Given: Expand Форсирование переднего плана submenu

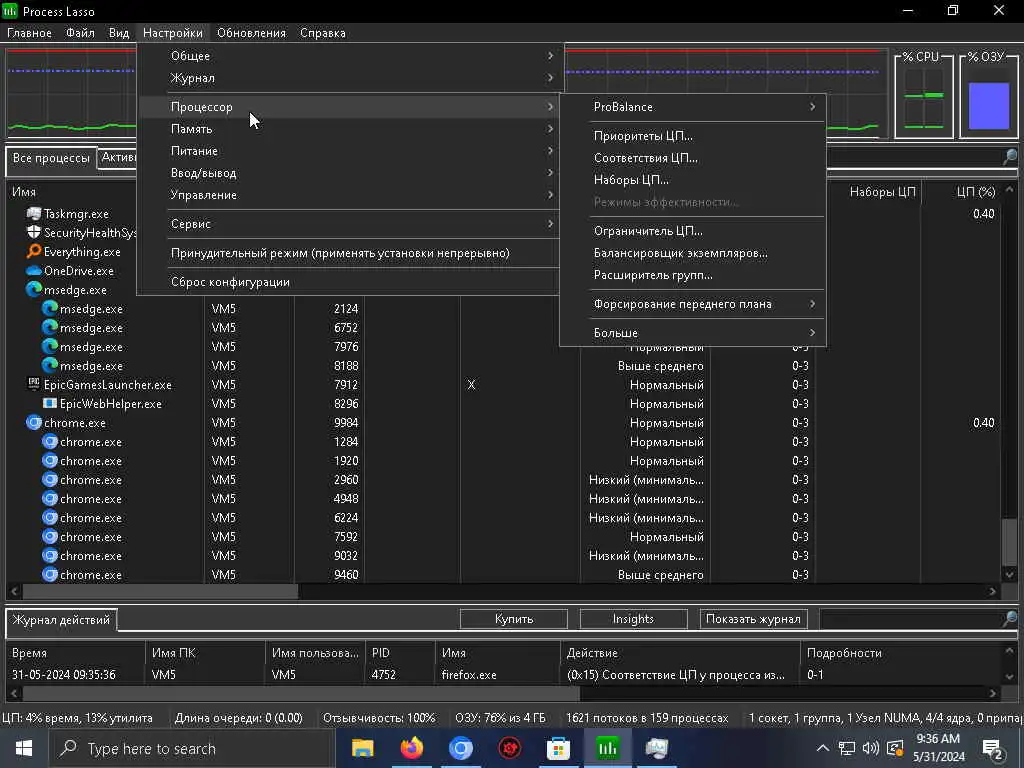Looking at the screenshot, I should tap(693, 304).
